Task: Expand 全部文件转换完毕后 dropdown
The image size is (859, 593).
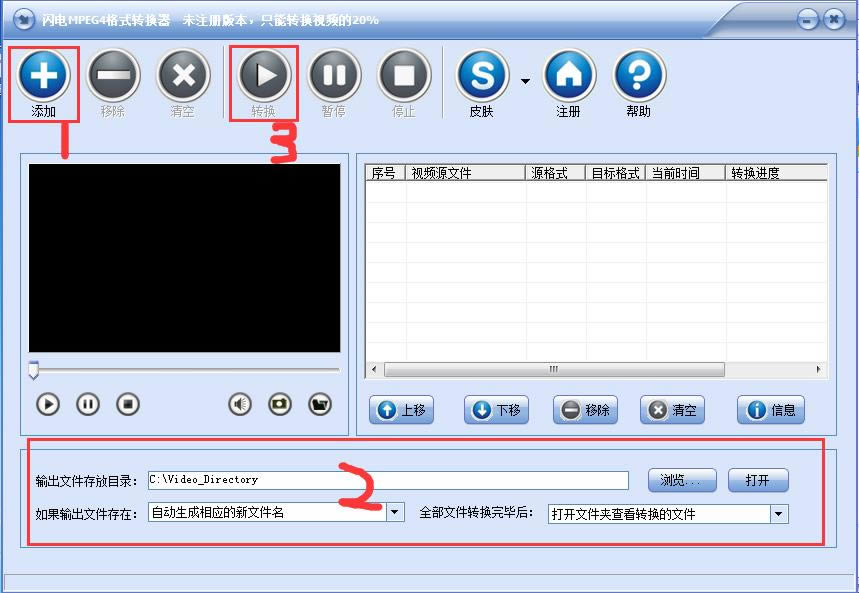Action: (x=779, y=514)
